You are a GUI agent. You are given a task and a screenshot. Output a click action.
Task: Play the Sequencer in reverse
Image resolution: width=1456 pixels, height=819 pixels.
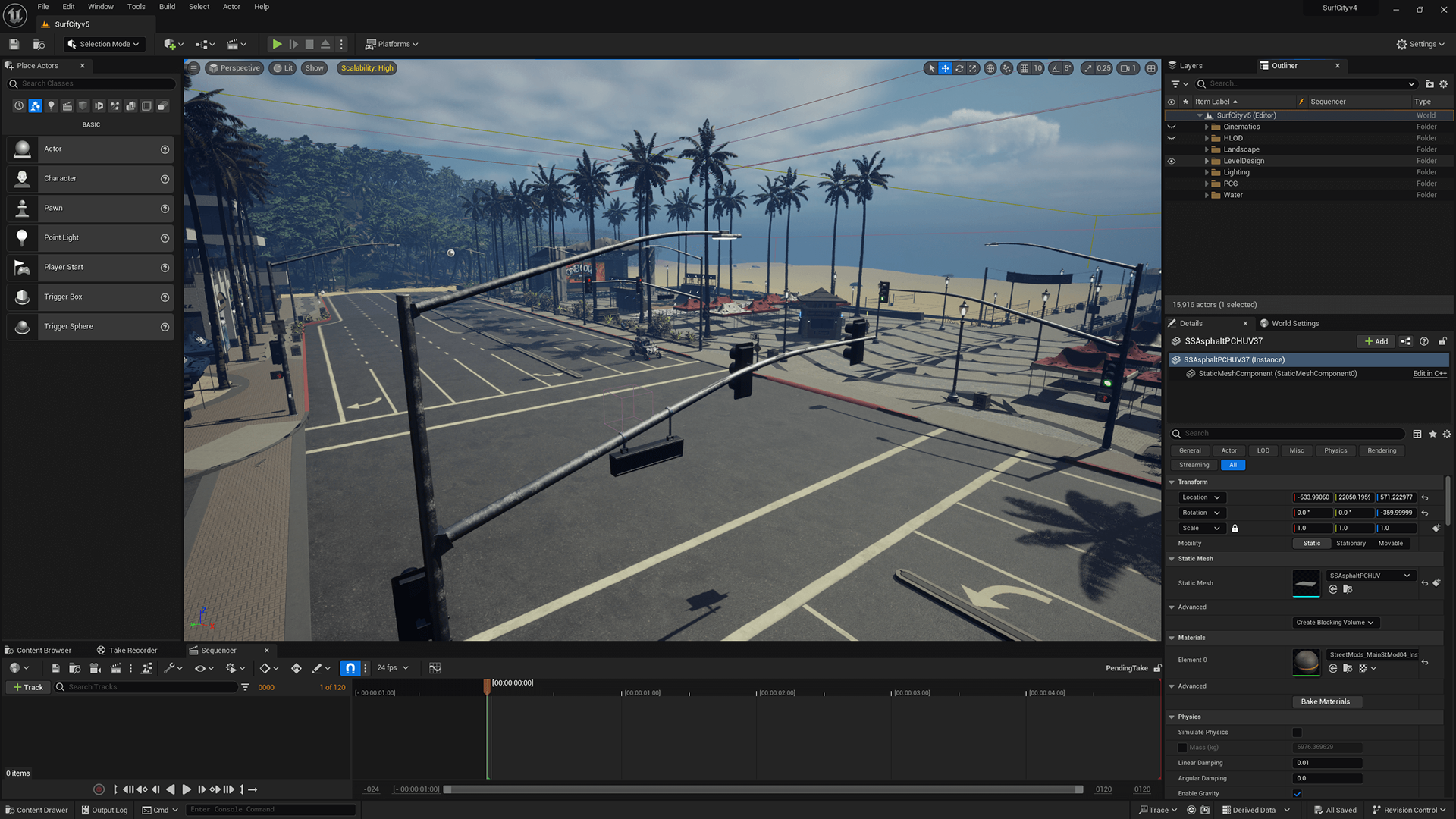171,789
